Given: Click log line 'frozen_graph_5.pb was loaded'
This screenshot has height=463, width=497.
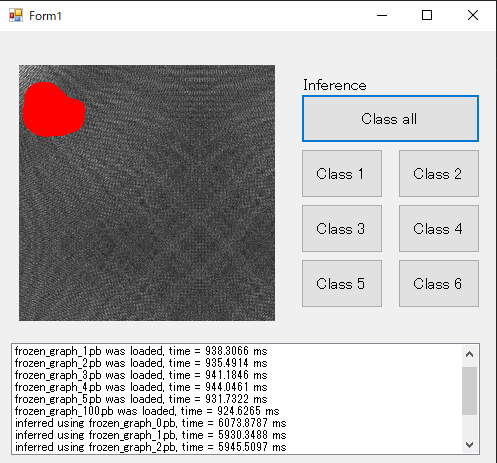Looking at the screenshot, I should point(141,399).
